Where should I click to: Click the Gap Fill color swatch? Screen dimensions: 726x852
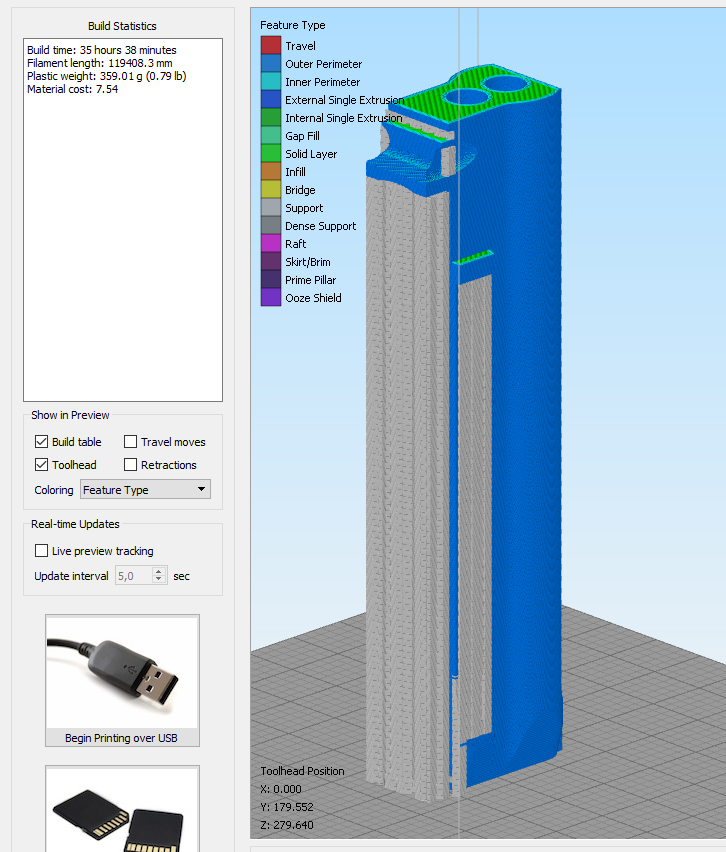[x=271, y=135]
